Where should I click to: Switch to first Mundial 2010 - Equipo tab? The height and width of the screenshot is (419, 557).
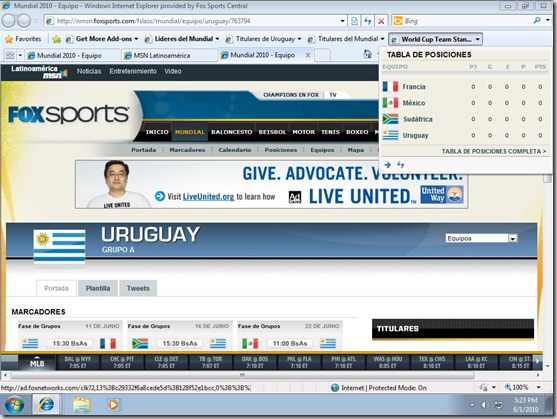[73, 55]
